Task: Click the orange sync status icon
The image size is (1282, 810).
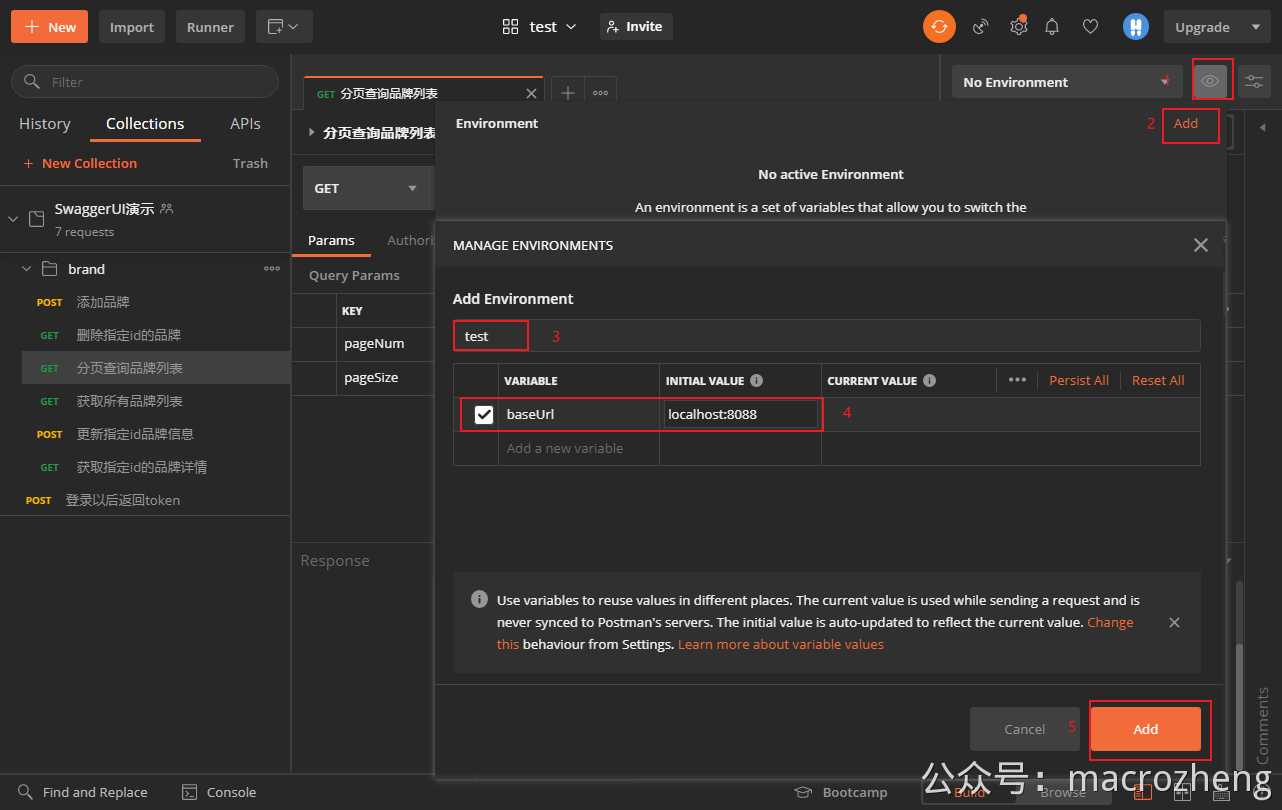Action: pyautogui.click(x=939, y=27)
